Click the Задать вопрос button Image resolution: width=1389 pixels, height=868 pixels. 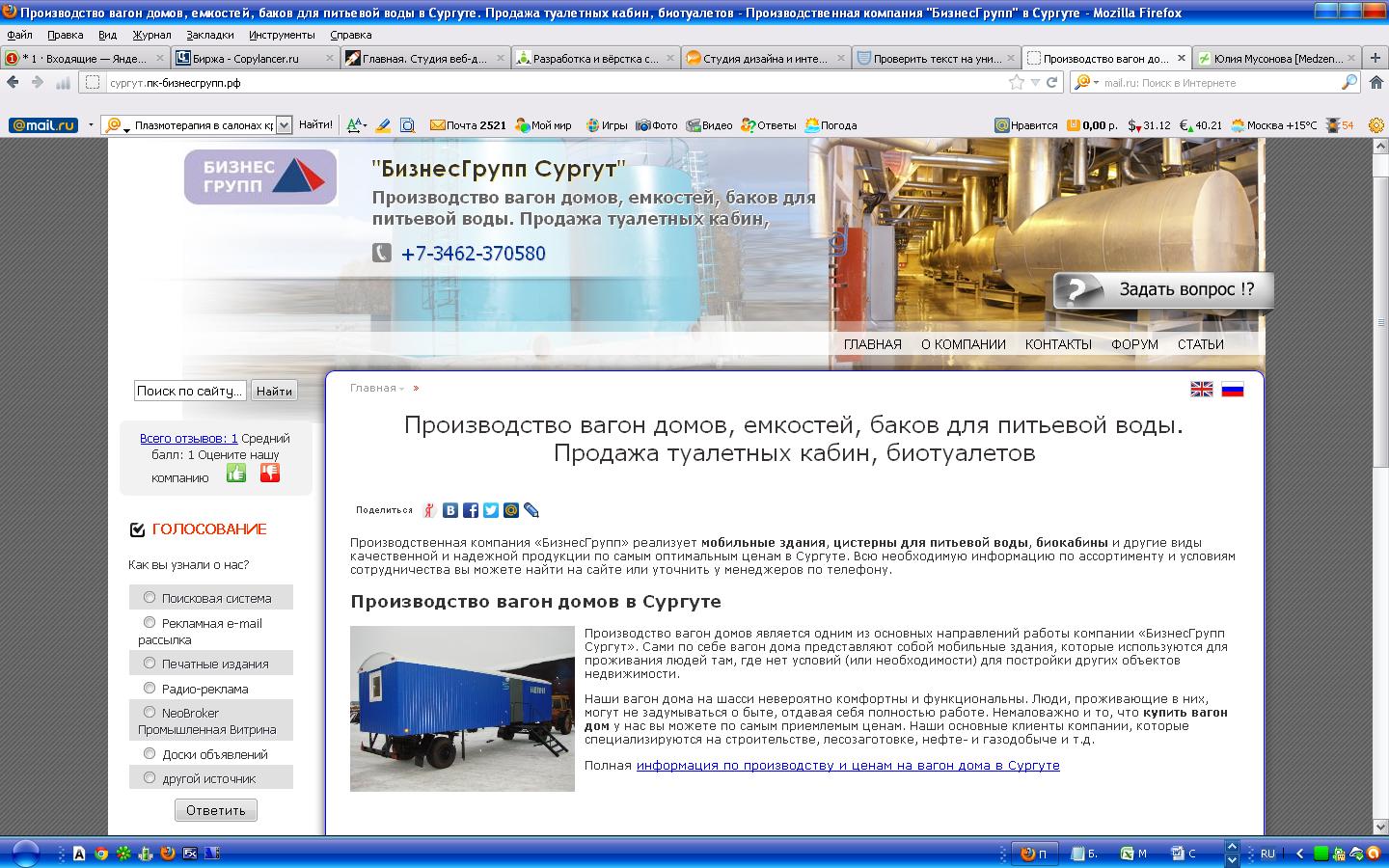[1164, 289]
